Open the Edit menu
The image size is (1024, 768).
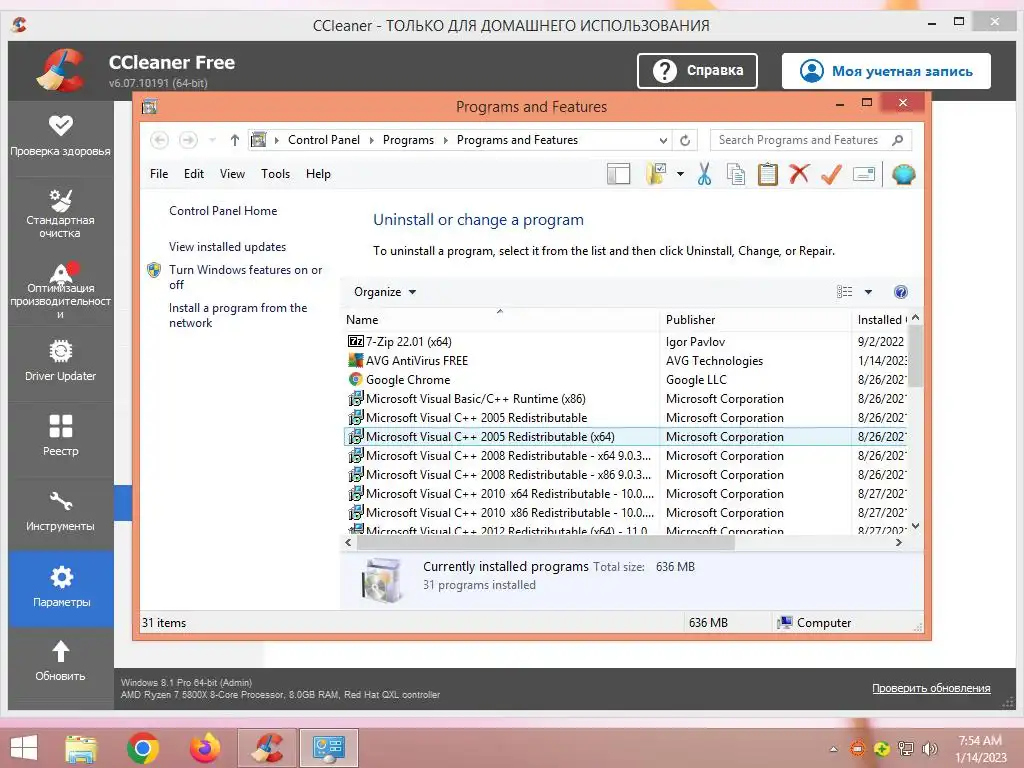194,174
